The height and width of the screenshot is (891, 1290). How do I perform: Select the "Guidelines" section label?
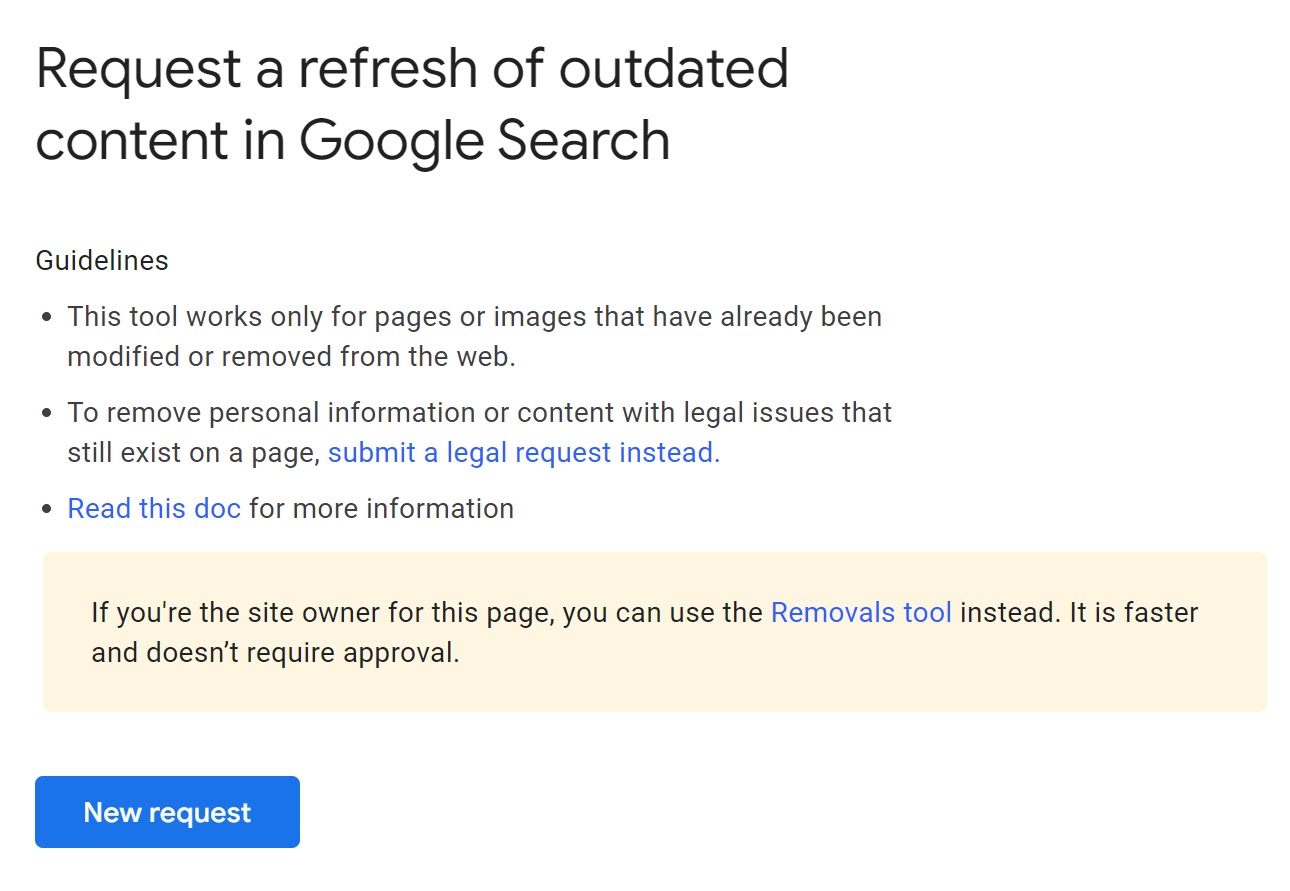(x=102, y=260)
